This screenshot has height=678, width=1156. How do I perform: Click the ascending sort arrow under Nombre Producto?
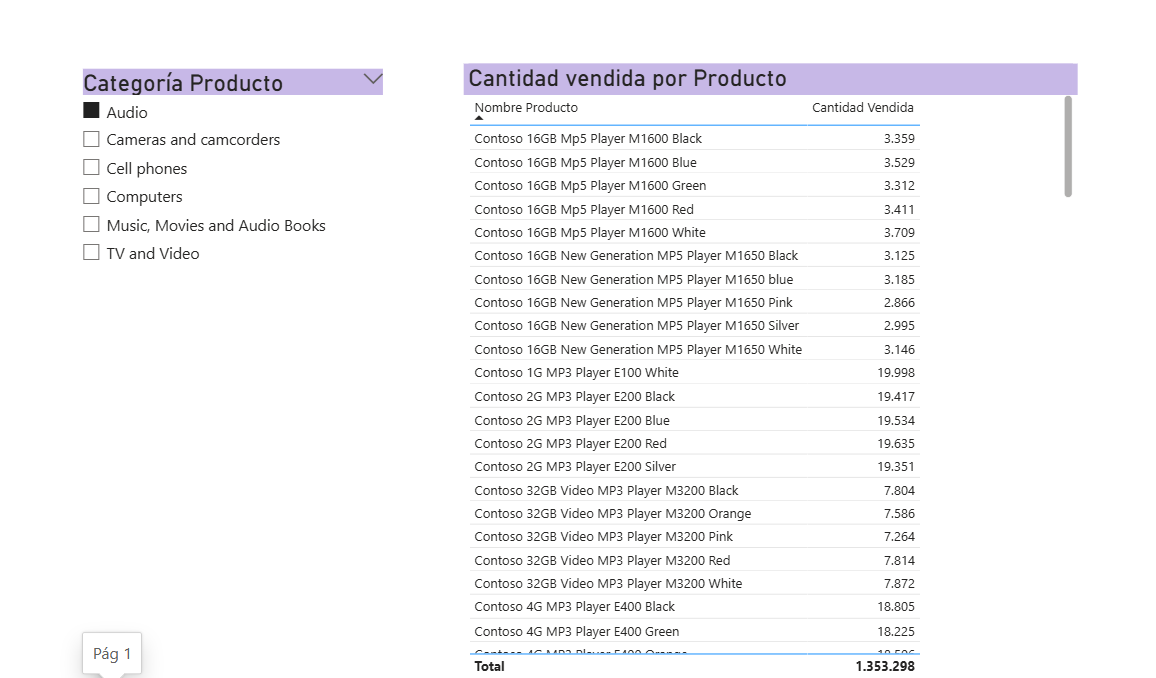[478, 118]
